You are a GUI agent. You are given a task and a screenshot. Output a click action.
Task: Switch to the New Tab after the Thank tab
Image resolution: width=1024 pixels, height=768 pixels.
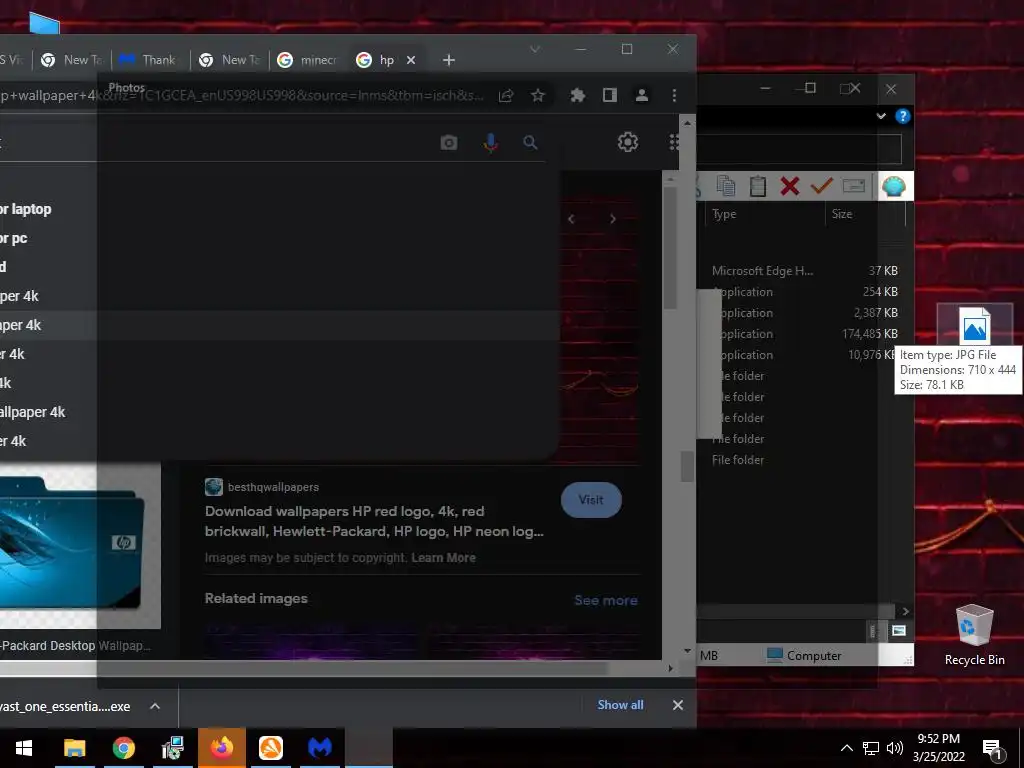click(x=231, y=60)
